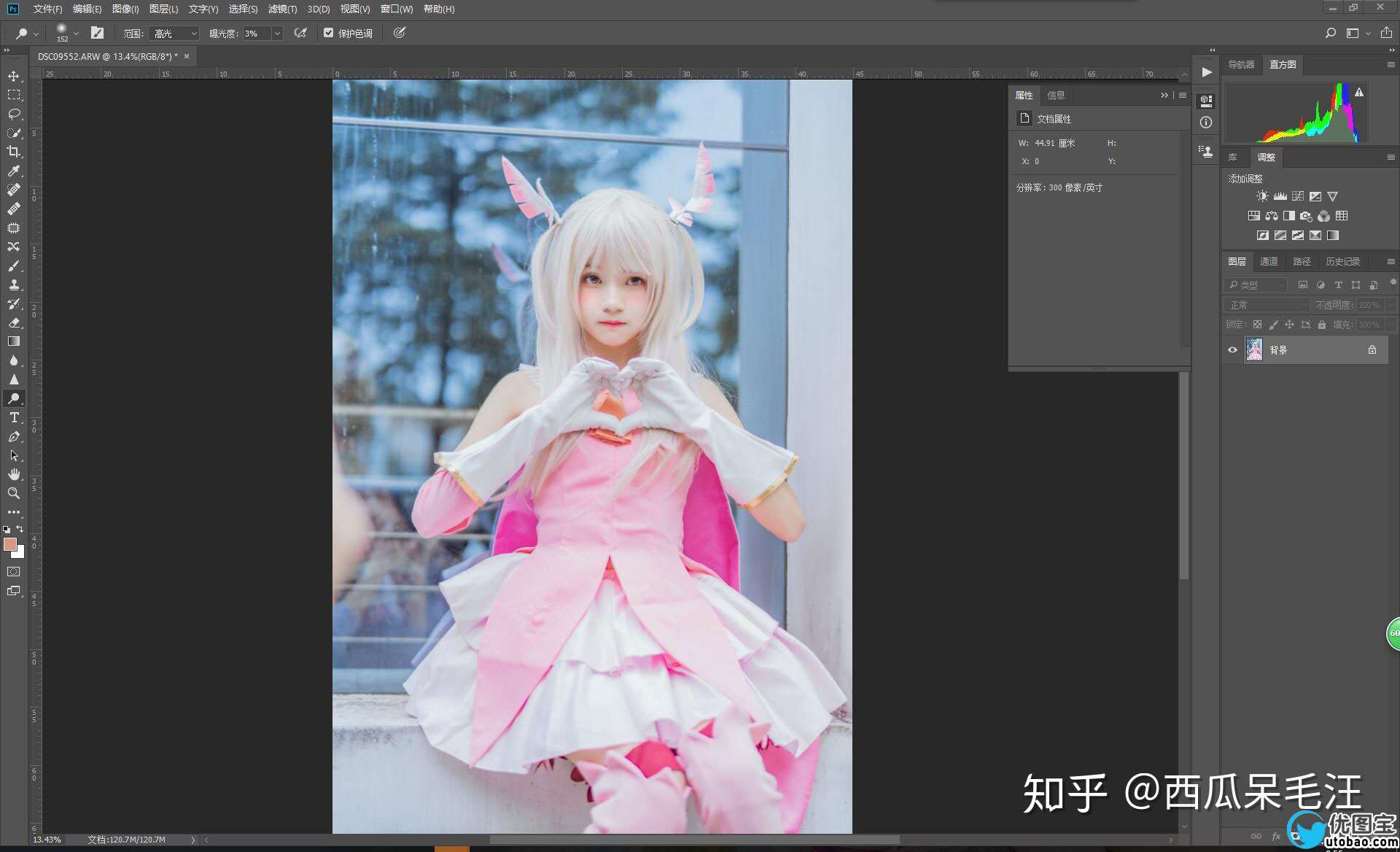
Task: Open the 图像(I) menu
Action: point(125,9)
